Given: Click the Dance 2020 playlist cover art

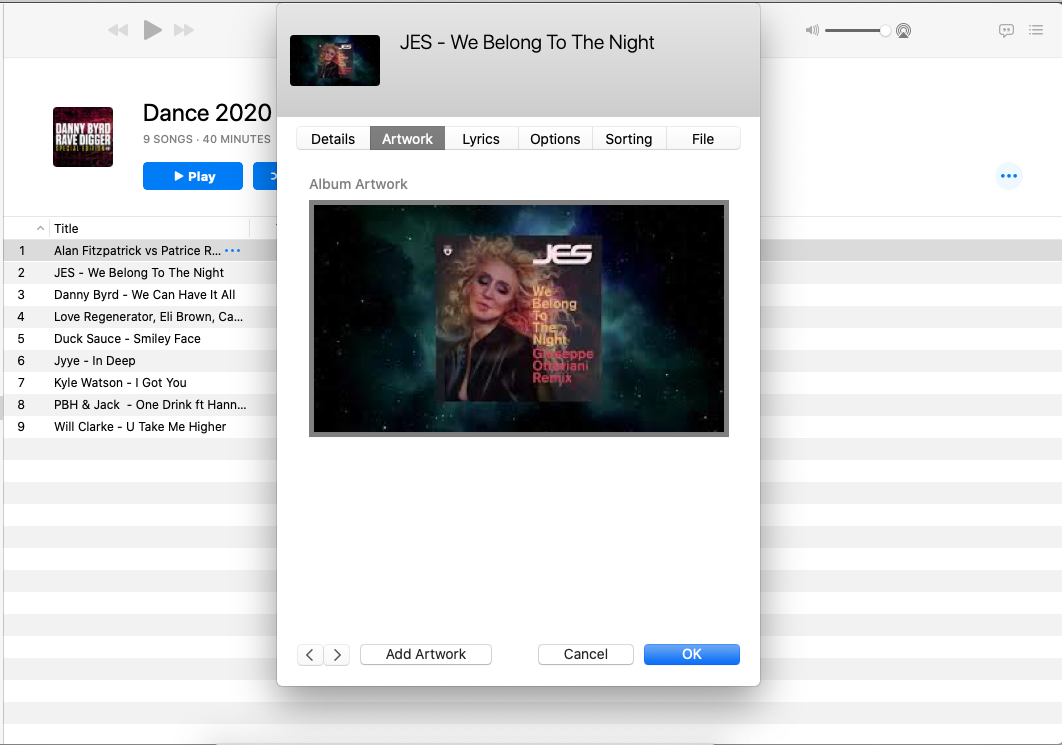Looking at the screenshot, I should 83,137.
